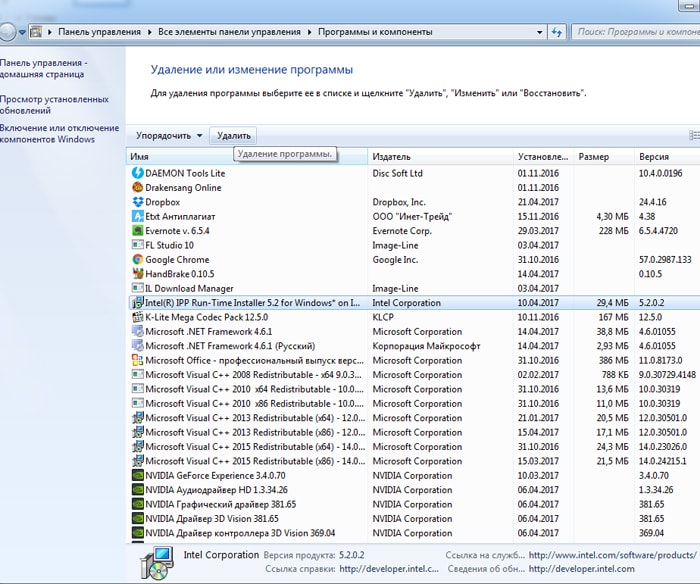Screen dimensions: 700x584
Task: Open Просмотр установленных обновлений link
Action: point(54,104)
